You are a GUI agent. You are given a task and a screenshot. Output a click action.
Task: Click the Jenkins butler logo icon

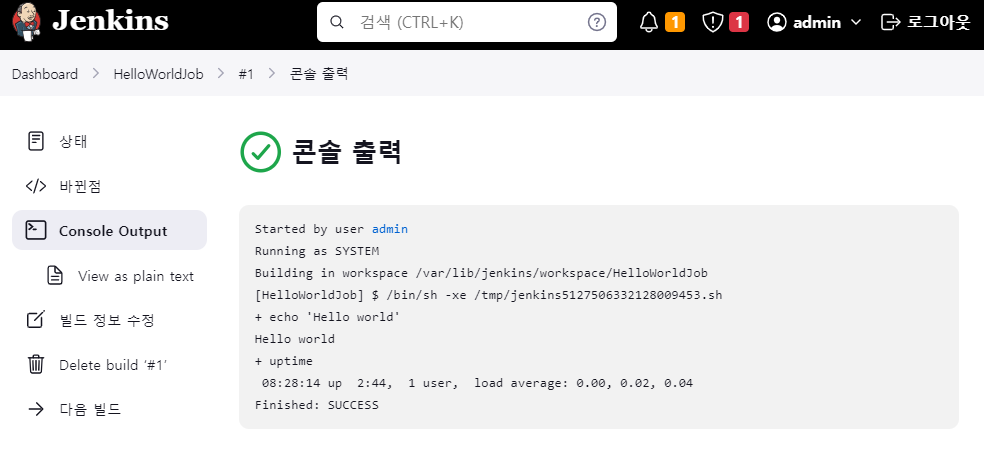[25, 21]
